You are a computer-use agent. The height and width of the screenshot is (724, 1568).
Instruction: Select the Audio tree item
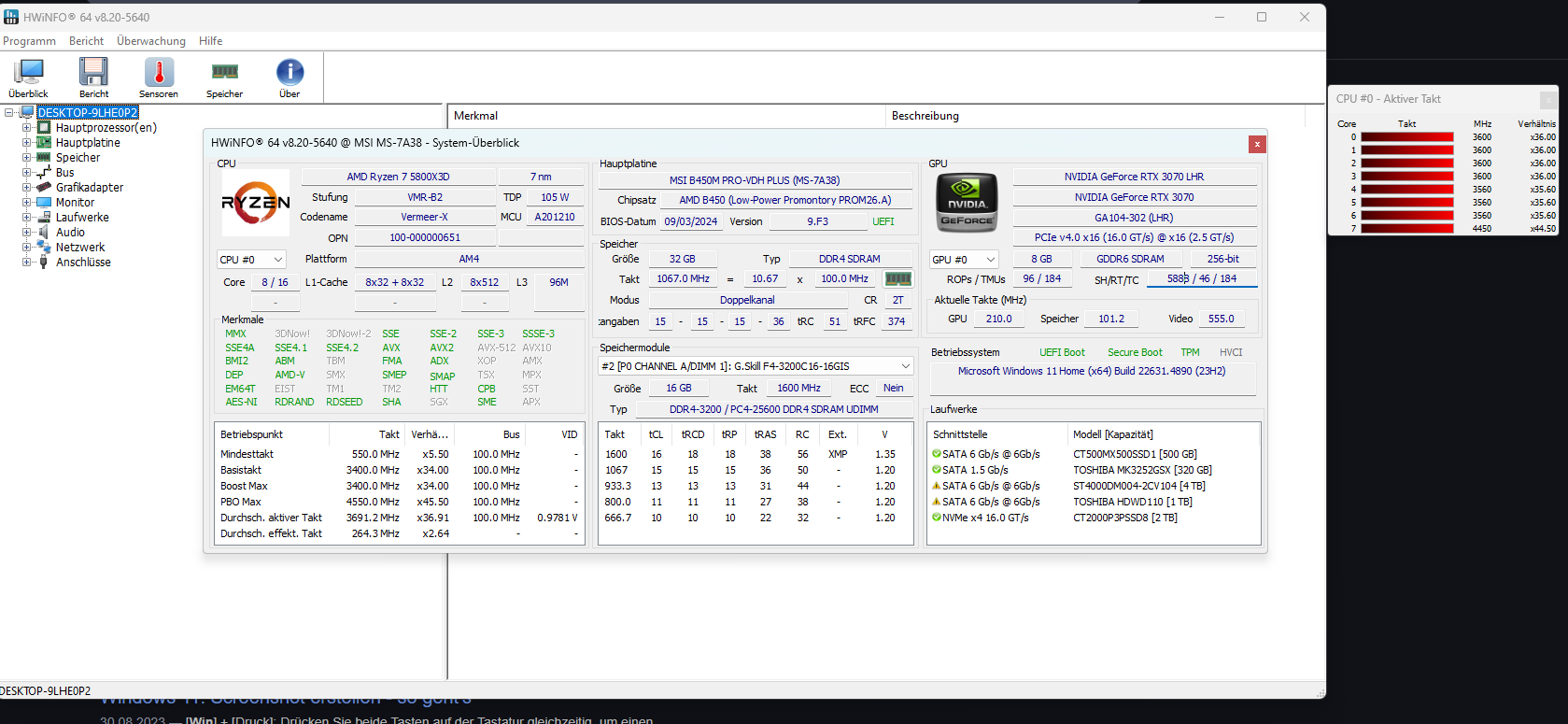point(70,233)
